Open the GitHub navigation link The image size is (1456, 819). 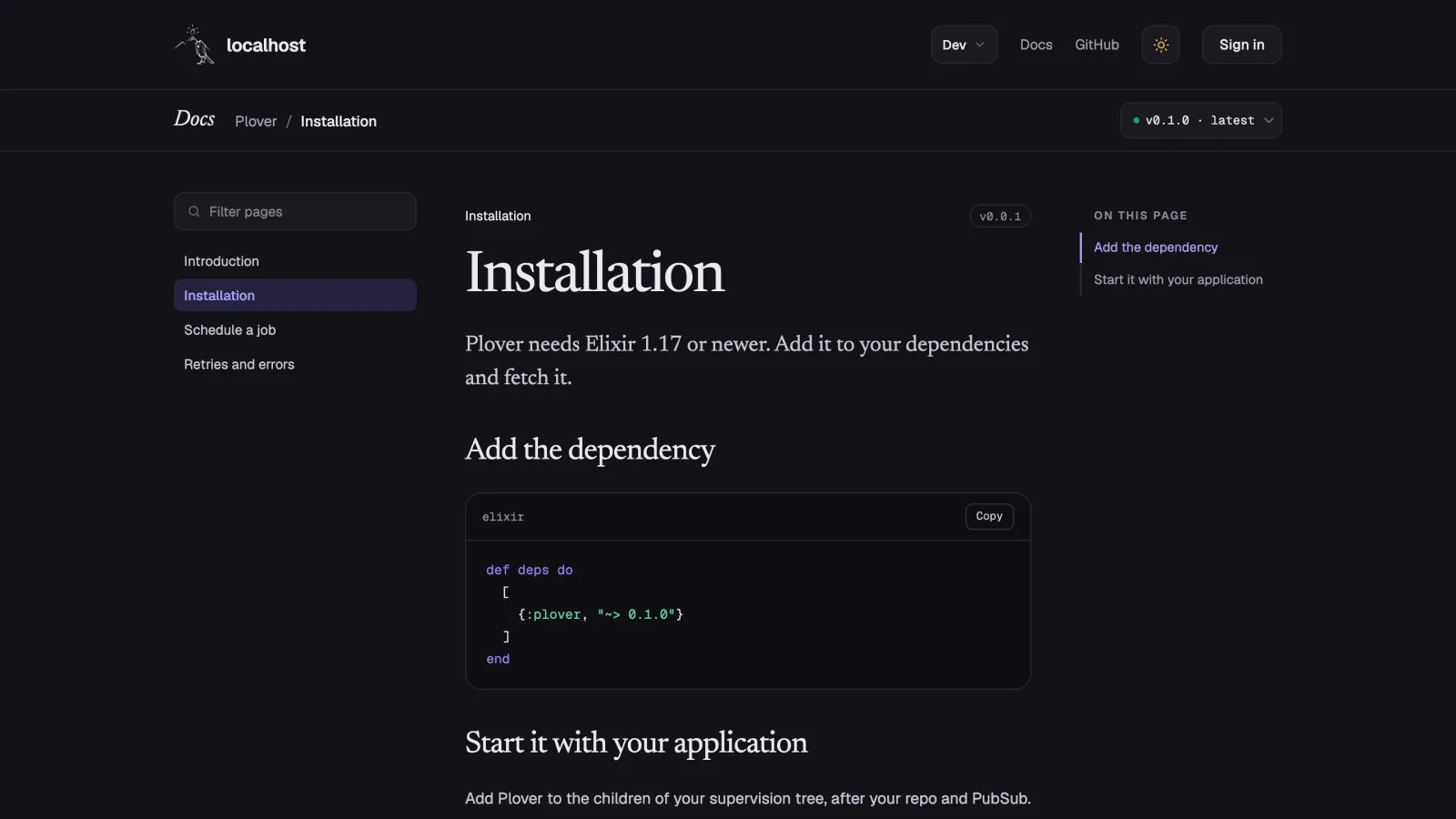1097,45
